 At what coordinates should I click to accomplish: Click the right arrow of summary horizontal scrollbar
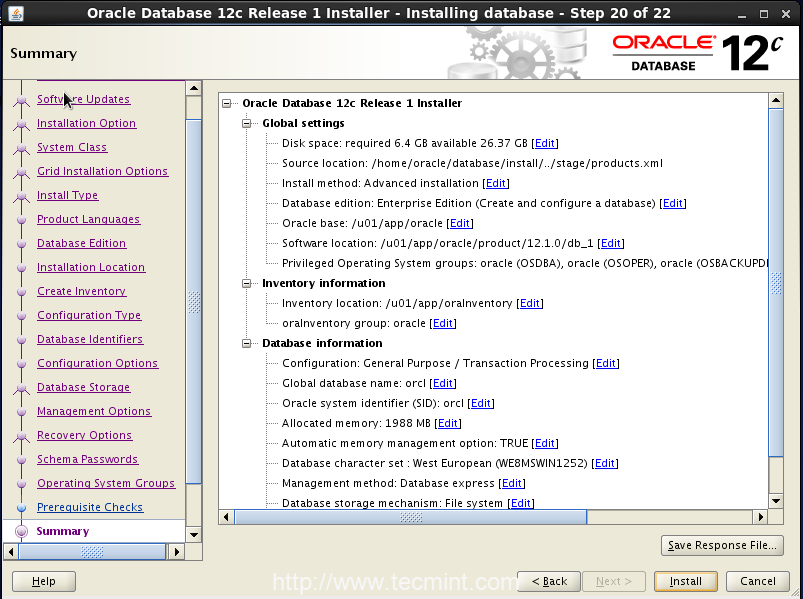[762, 517]
